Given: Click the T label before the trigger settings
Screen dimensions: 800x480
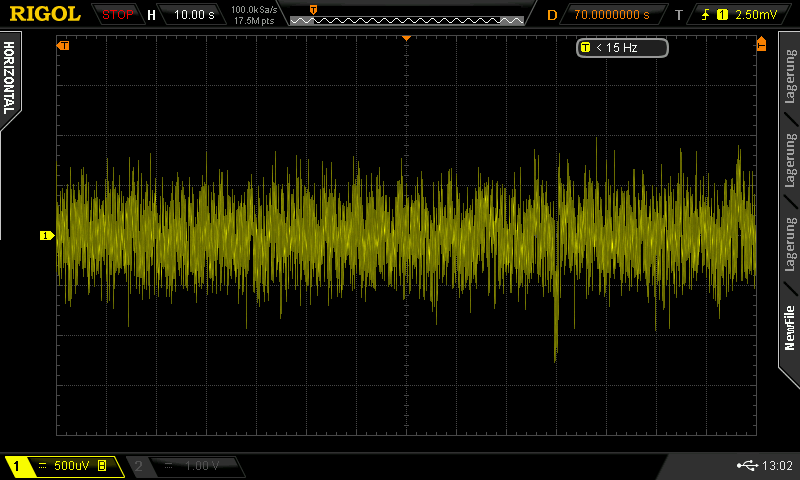Looking at the screenshot, I should click(679, 15).
